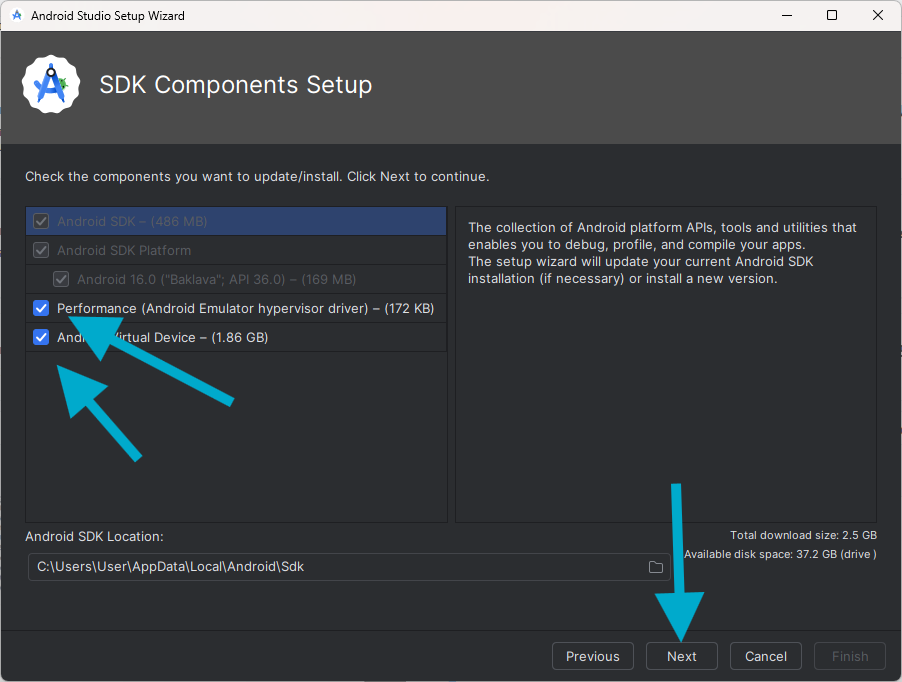
Task: Maximize the Setup Wizard window
Action: pyautogui.click(x=832, y=16)
